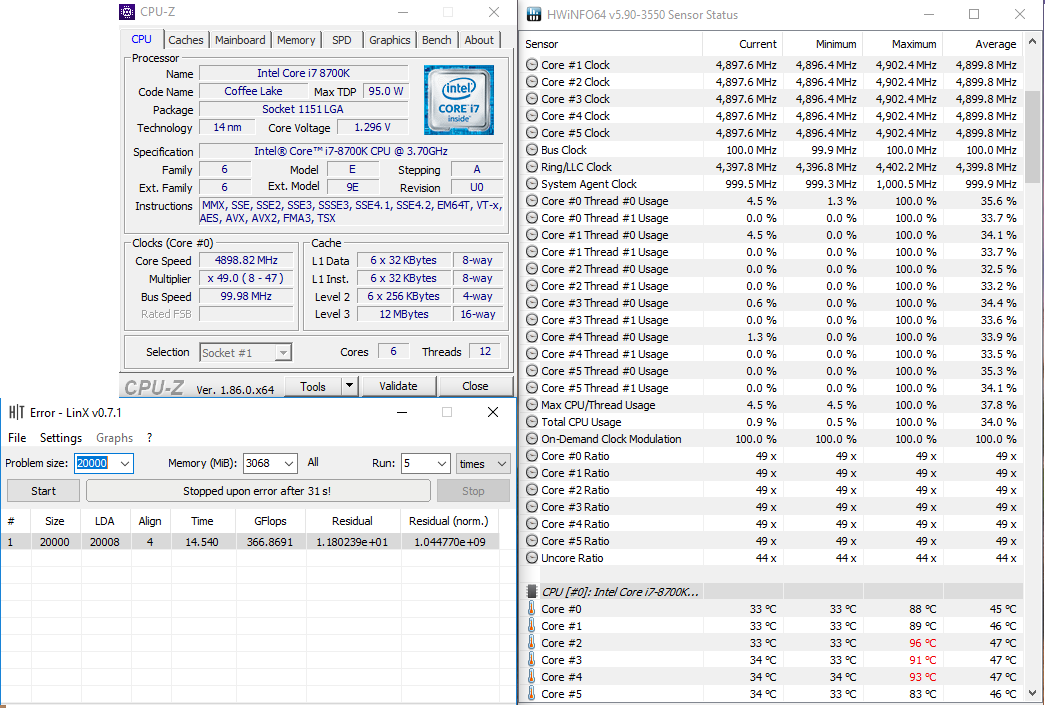
Task: Click Core #1 temperature thermometer icon
Action: 532,626
